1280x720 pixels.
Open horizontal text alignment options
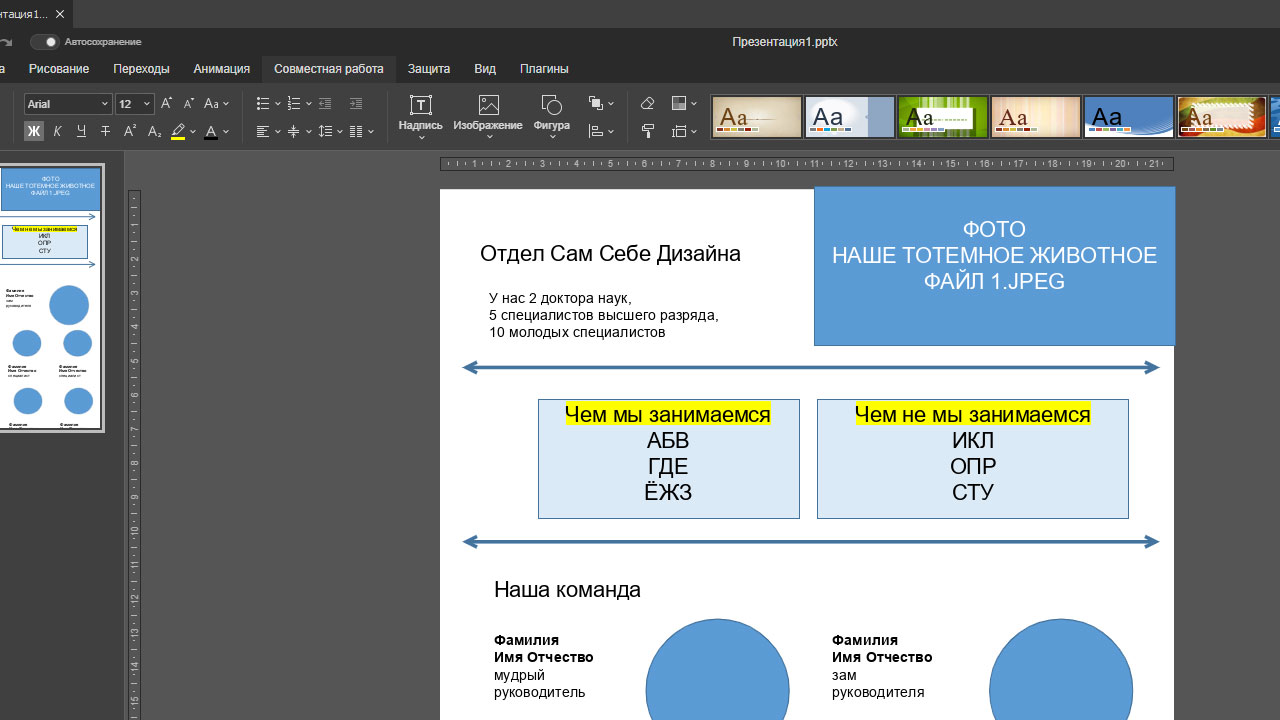pyautogui.click(x=268, y=132)
